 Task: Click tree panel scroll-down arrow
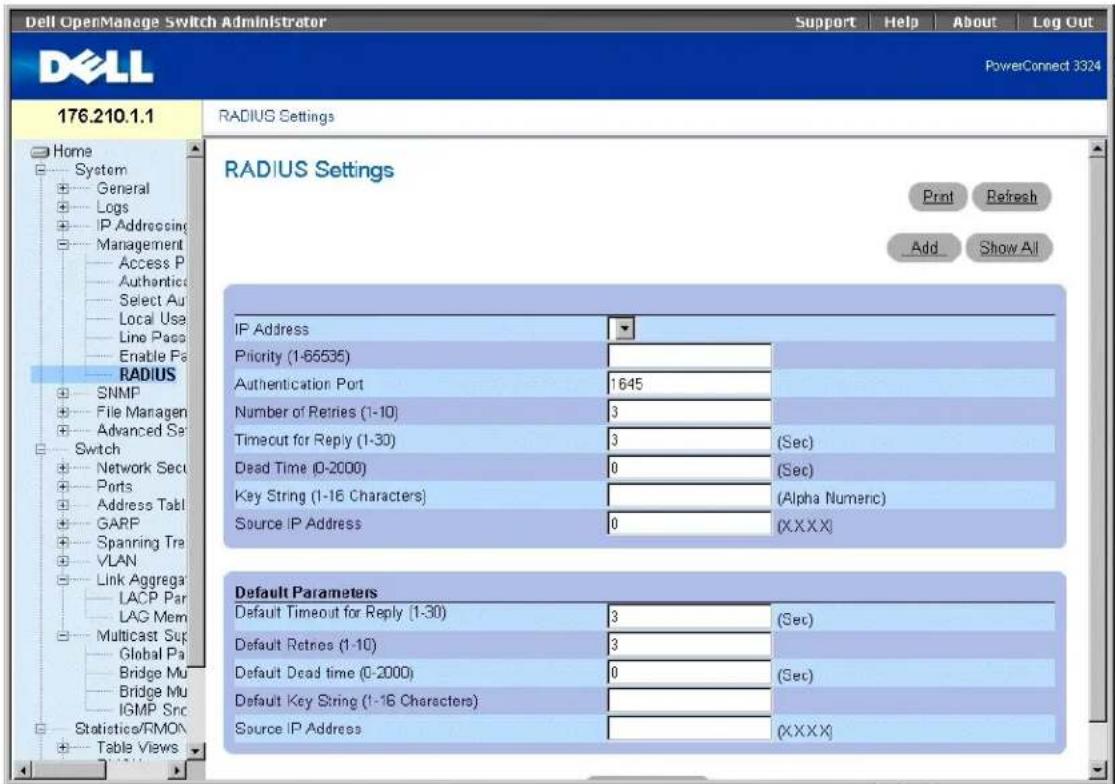point(195,751)
